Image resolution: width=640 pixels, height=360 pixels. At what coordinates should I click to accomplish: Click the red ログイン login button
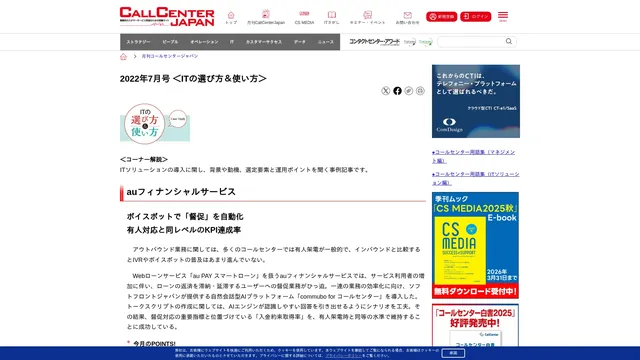pyautogui.click(x=476, y=16)
